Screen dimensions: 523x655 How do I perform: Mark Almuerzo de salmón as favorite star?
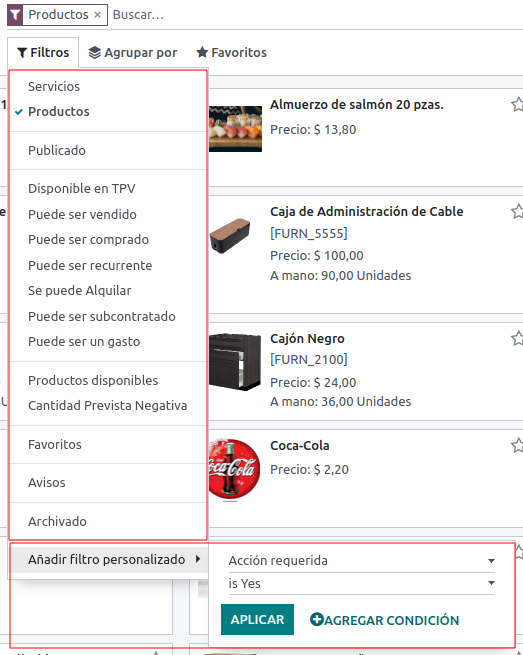(x=517, y=104)
